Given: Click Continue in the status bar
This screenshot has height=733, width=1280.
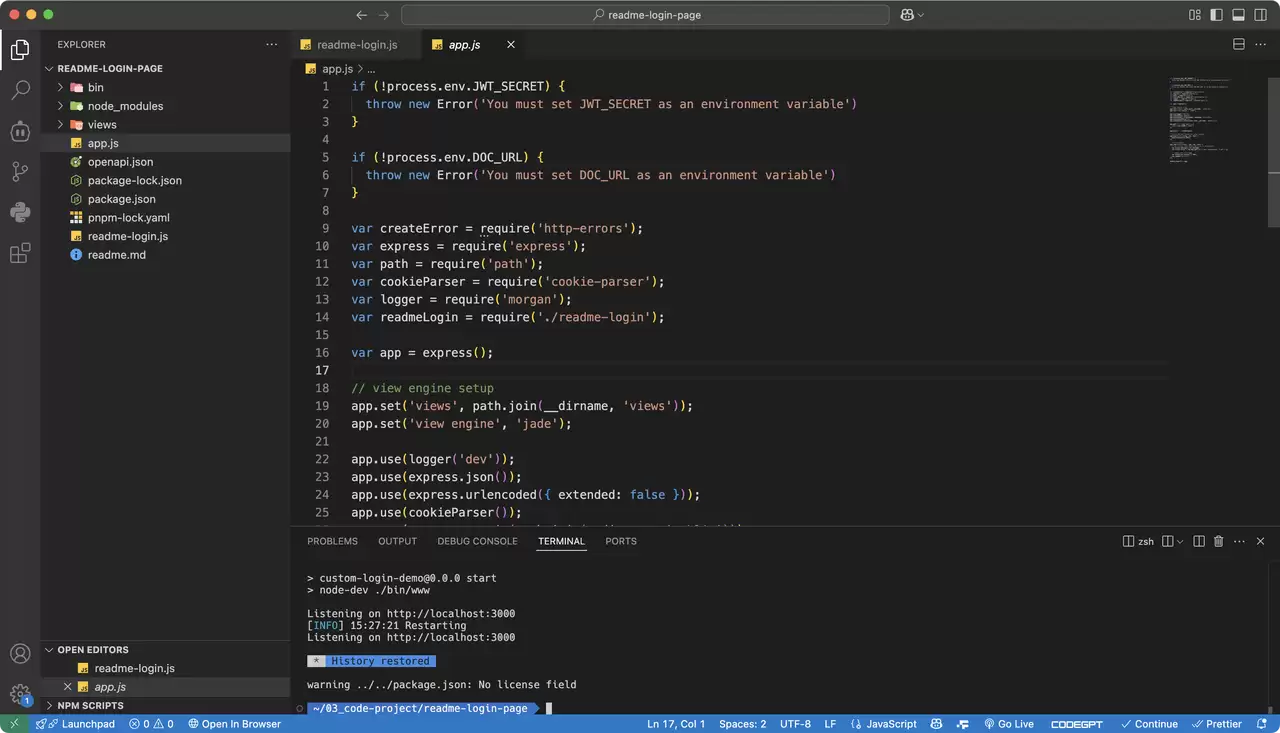Looking at the screenshot, I should (x=1148, y=724).
